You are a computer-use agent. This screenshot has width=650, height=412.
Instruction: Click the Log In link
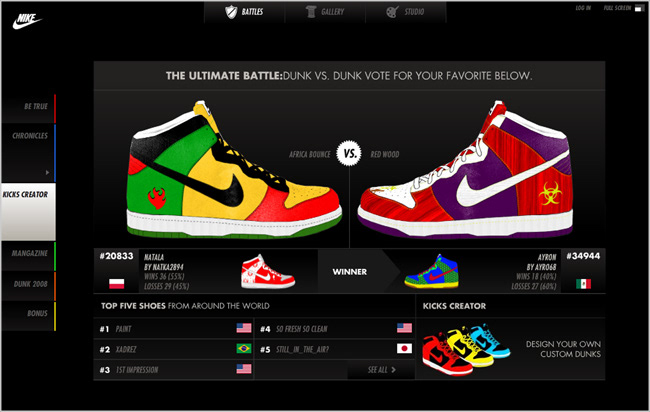(583, 8)
